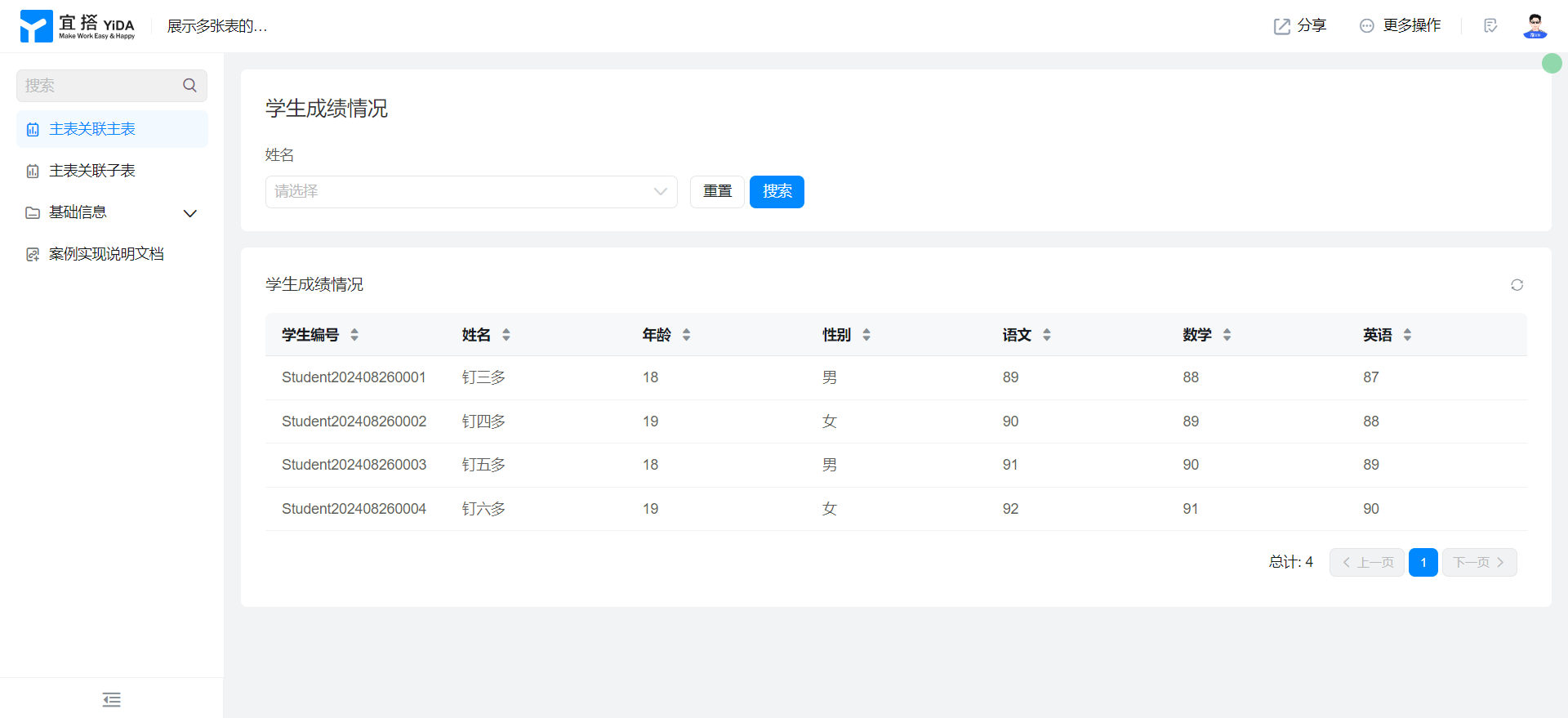Click cell Student202408260002

tap(354, 421)
